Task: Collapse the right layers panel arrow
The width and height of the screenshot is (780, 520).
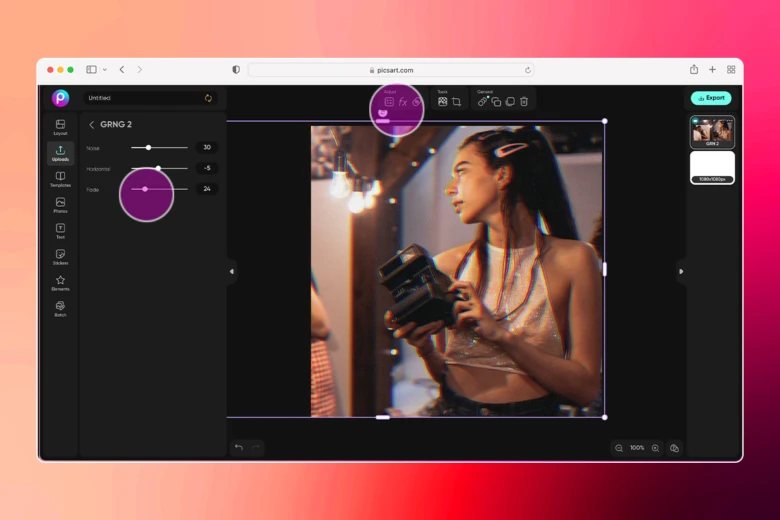Action: (681, 271)
